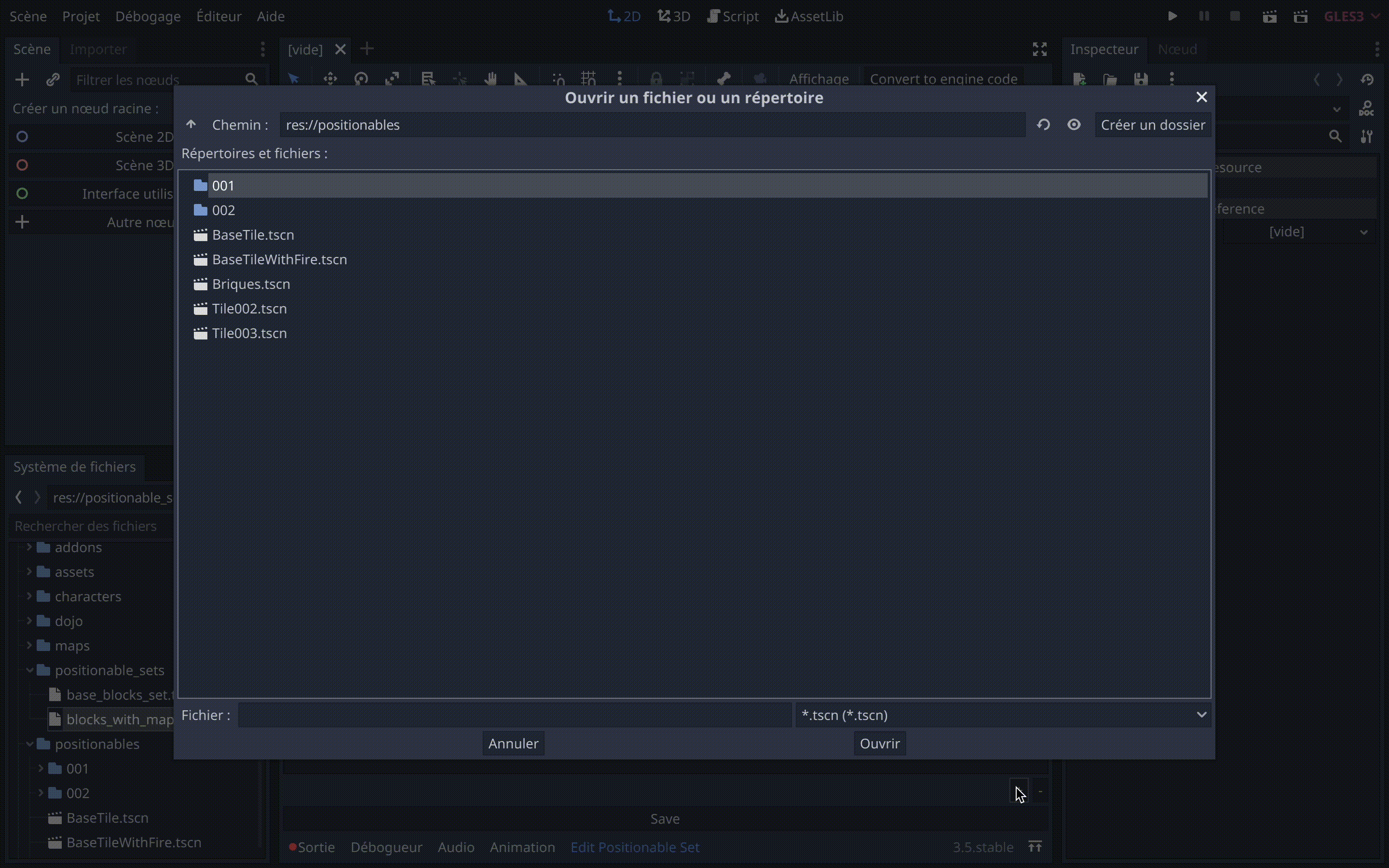Select folder 002 in file dialog
Viewport: 1389px width, 868px height.
pos(700,210)
